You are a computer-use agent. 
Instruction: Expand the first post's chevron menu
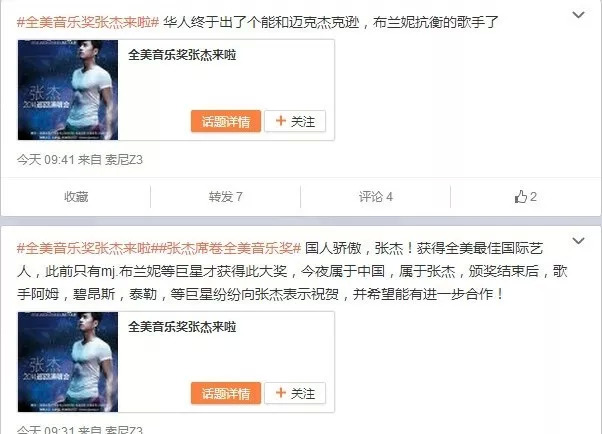[578, 15]
